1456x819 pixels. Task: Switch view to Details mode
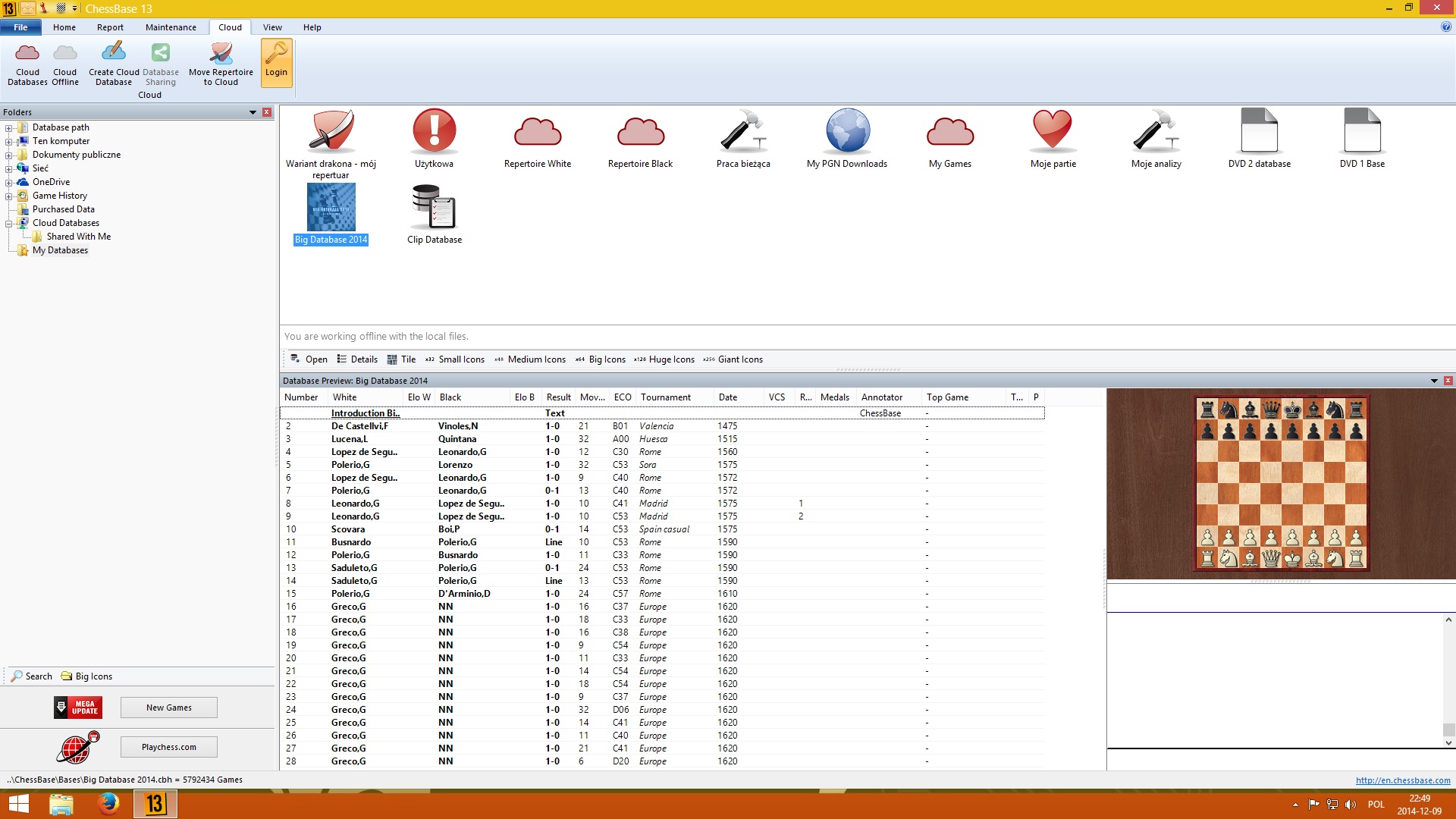tap(357, 359)
